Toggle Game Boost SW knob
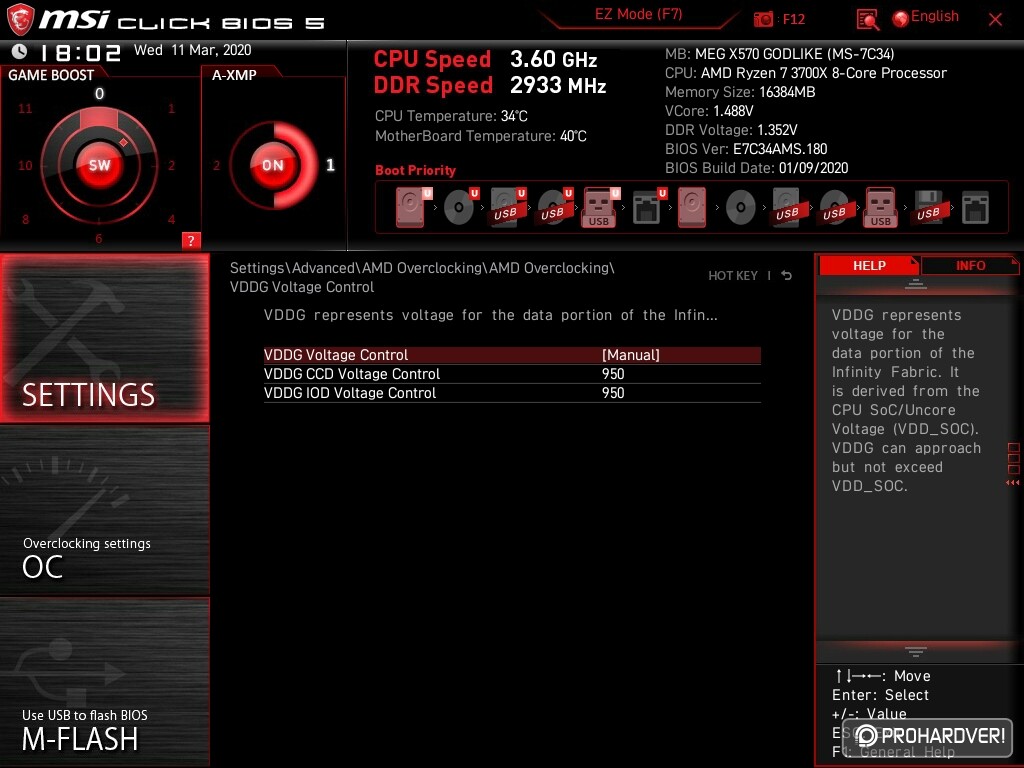The image size is (1024, 768). click(x=99, y=165)
